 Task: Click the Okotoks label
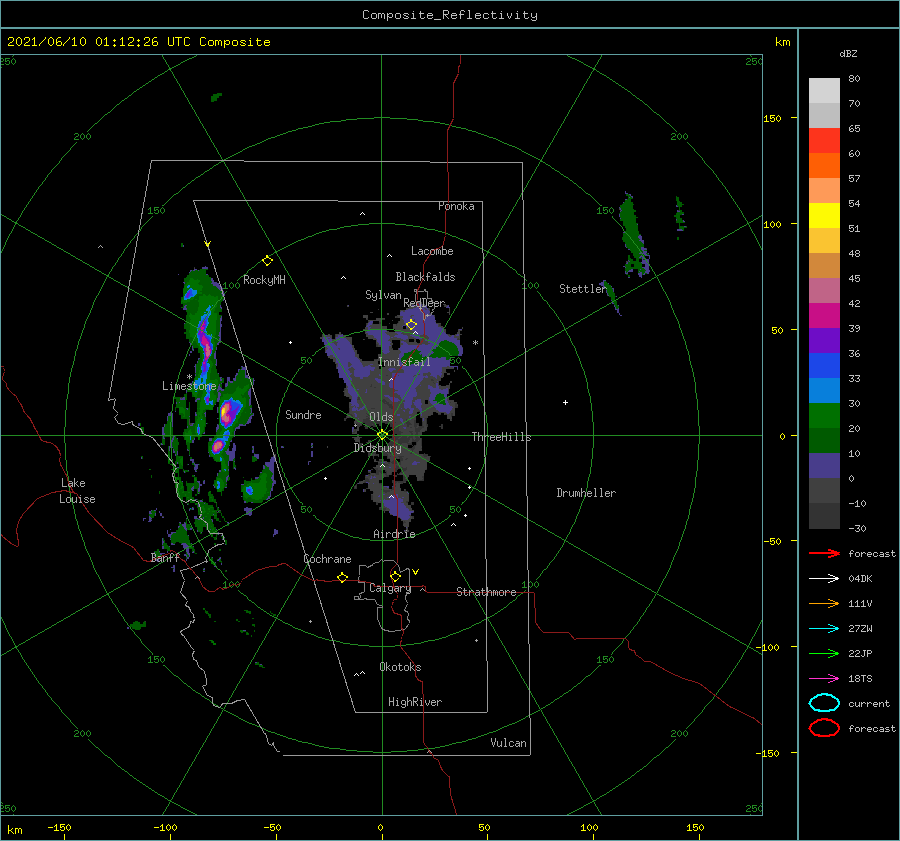tap(400, 667)
